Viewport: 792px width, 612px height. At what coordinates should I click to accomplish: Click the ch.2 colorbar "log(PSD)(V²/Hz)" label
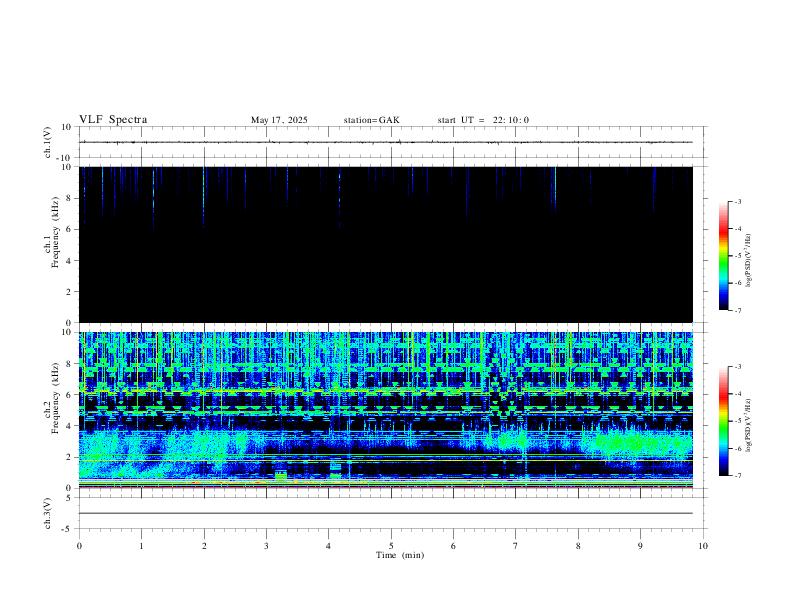tap(748, 425)
